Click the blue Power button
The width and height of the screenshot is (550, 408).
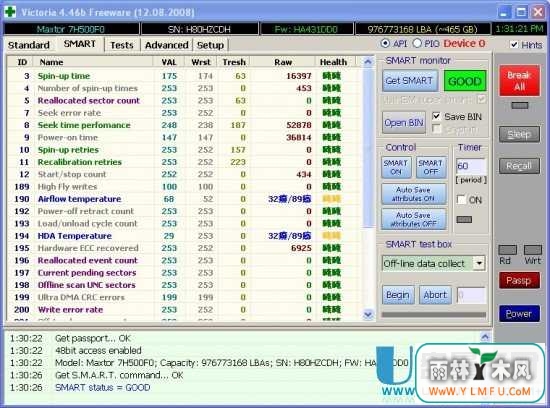tap(519, 314)
